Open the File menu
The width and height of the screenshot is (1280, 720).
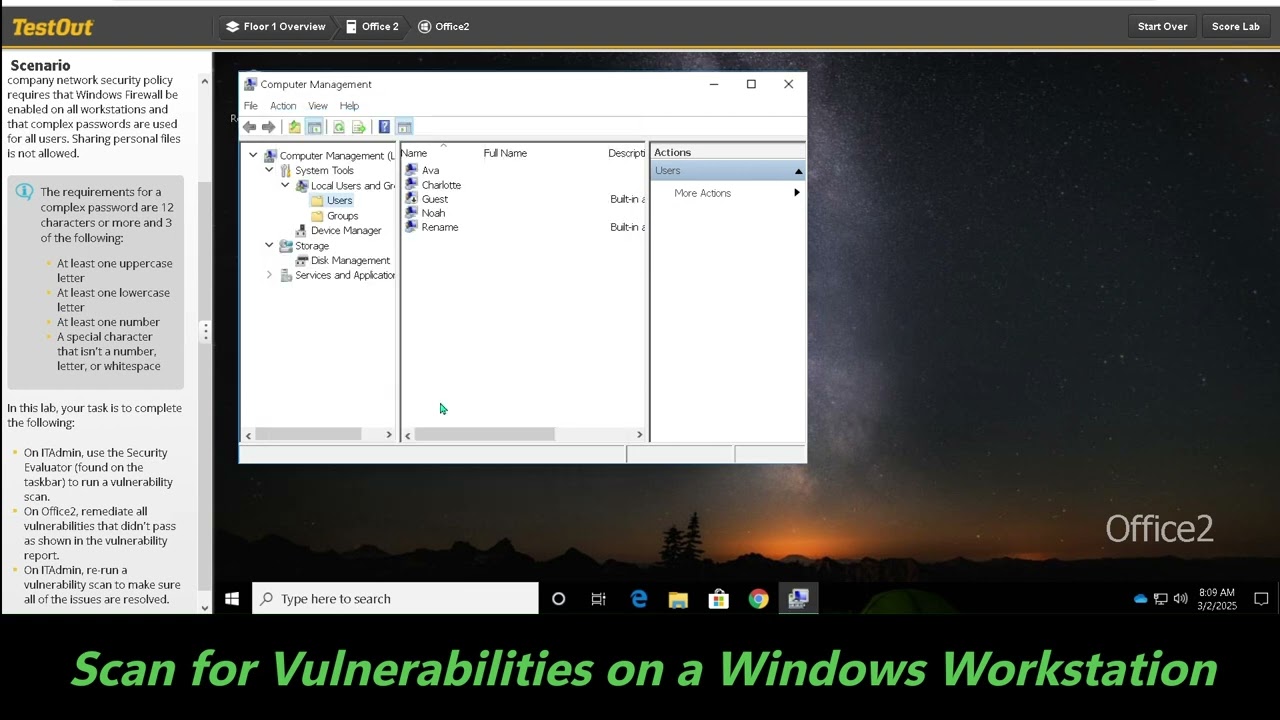(251, 106)
